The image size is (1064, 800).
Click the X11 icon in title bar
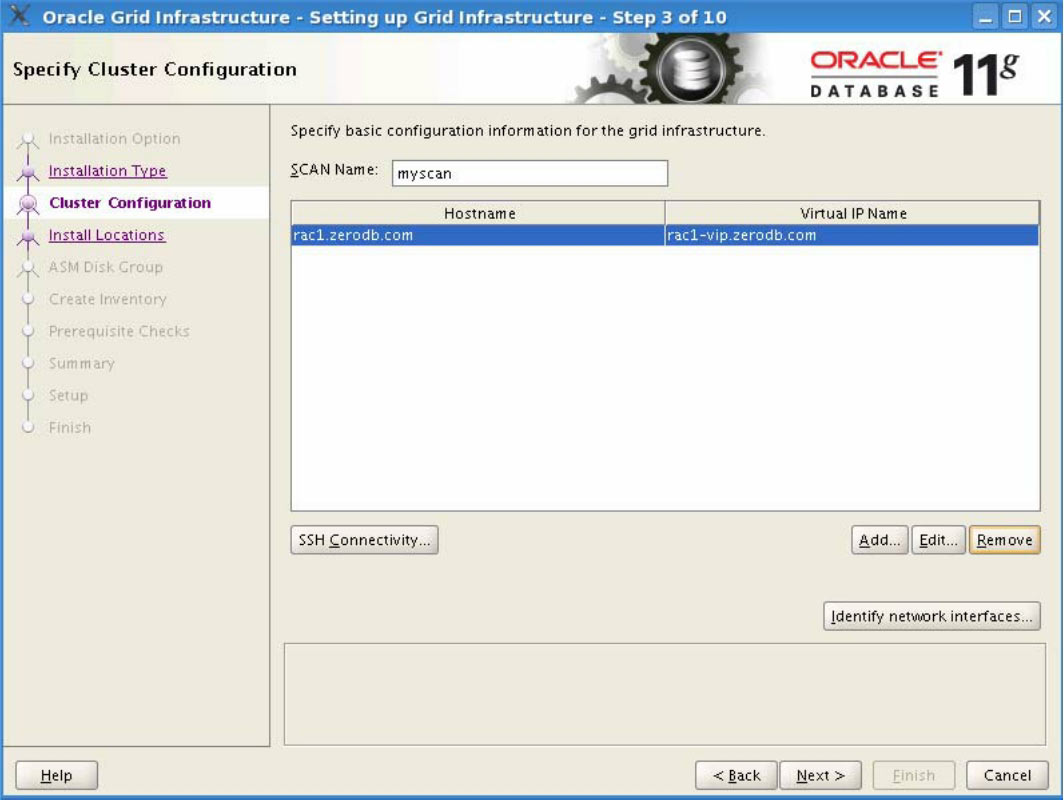[20, 17]
